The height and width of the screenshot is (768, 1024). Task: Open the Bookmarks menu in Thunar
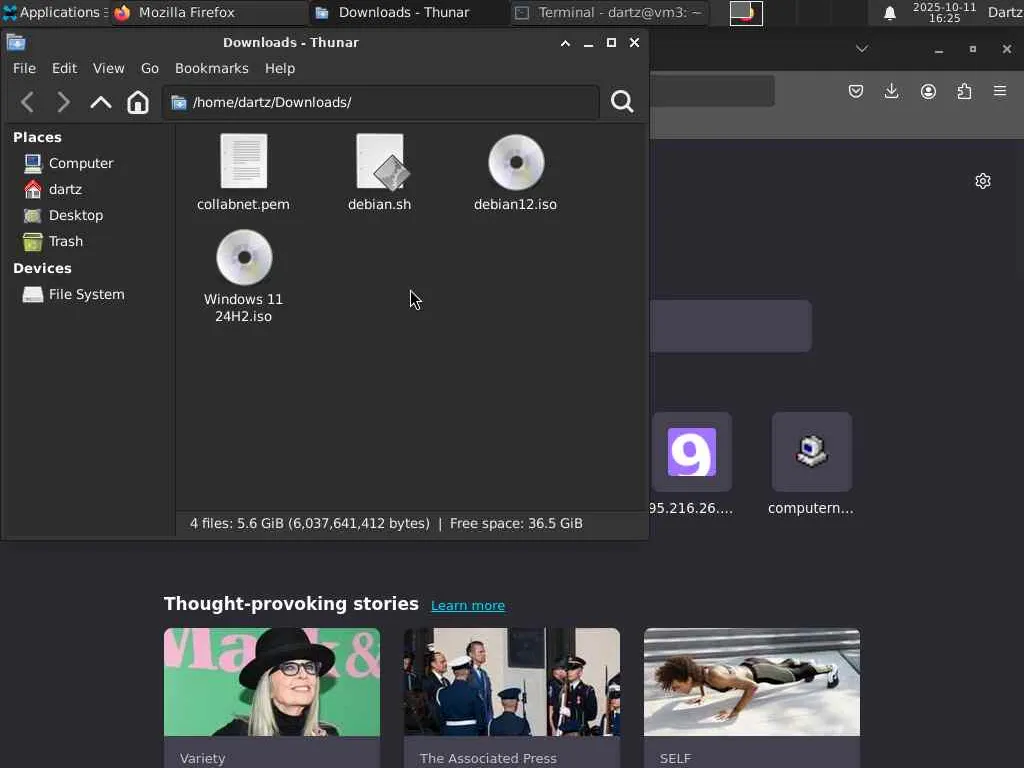pos(212,69)
